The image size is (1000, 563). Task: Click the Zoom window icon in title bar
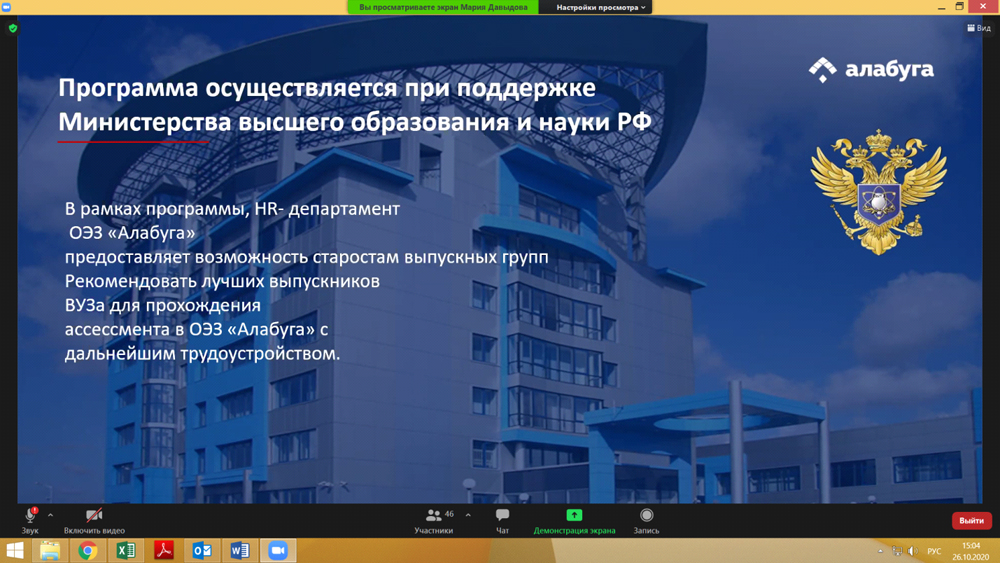coord(6,7)
